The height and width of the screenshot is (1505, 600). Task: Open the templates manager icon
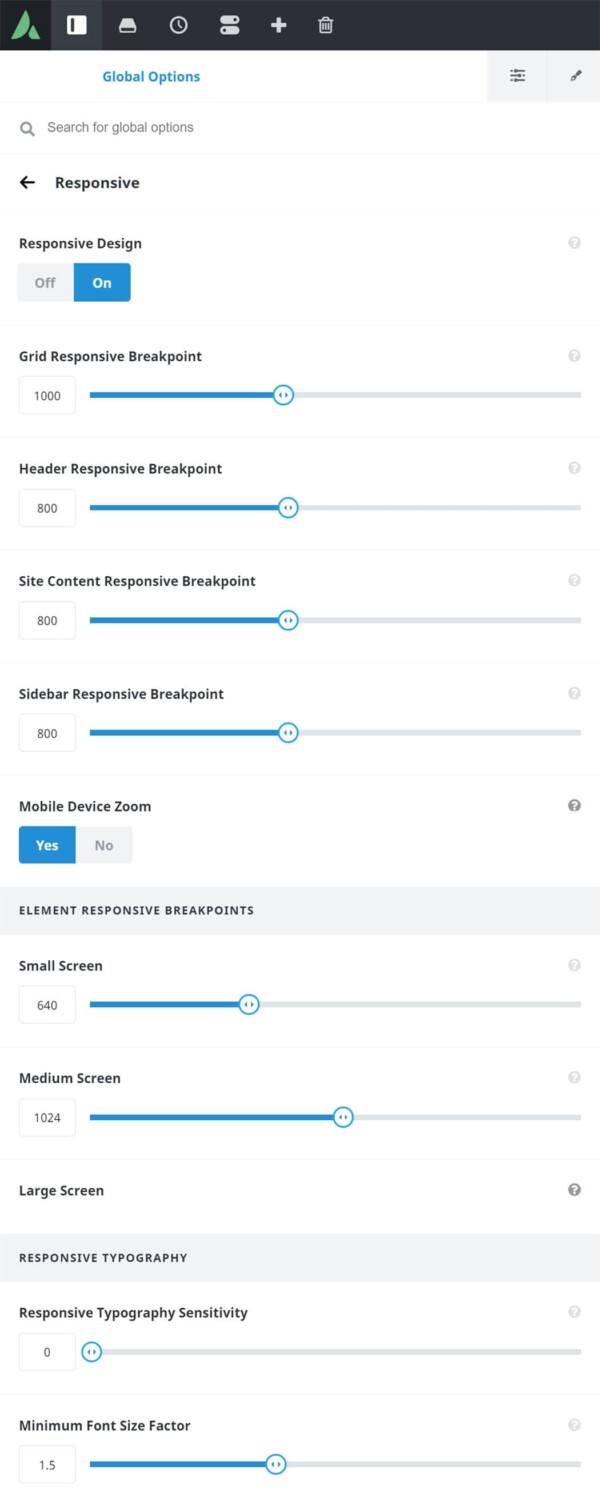tap(228, 26)
